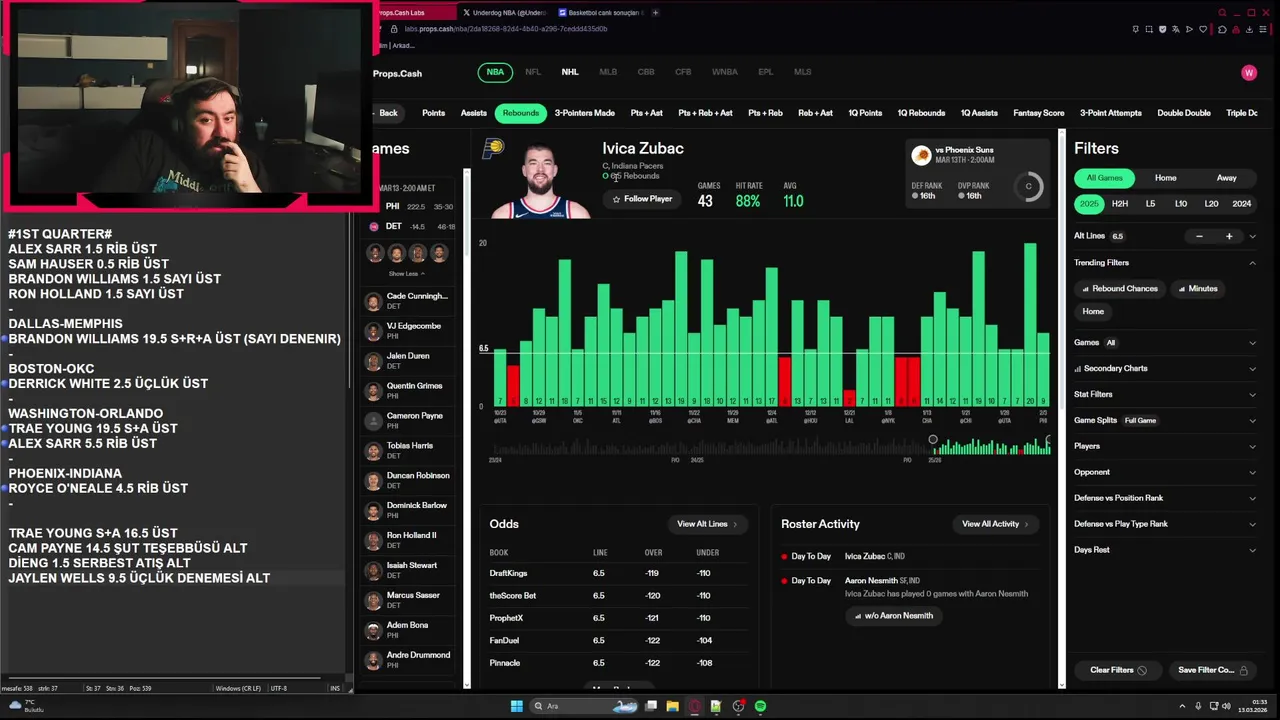Expand the Alt Lines dropdown chevron
The height and width of the screenshot is (720, 1280).
[1252, 237]
